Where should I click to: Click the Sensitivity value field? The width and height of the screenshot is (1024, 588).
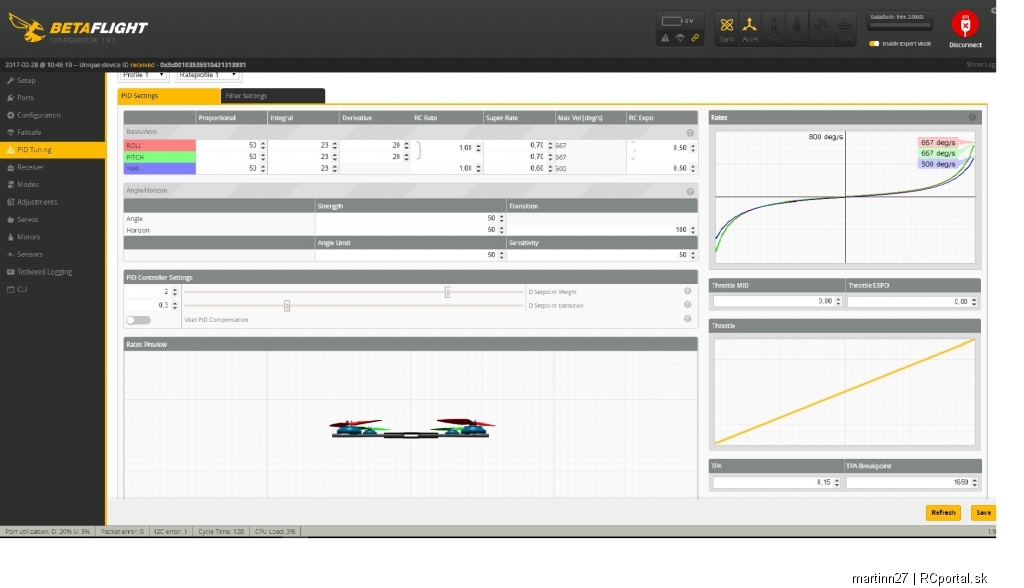(x=601, y=255)
